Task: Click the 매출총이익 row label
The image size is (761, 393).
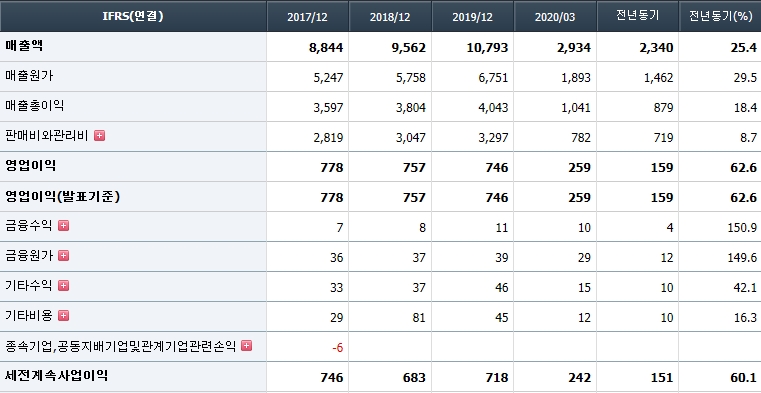Action: [34, 105]
